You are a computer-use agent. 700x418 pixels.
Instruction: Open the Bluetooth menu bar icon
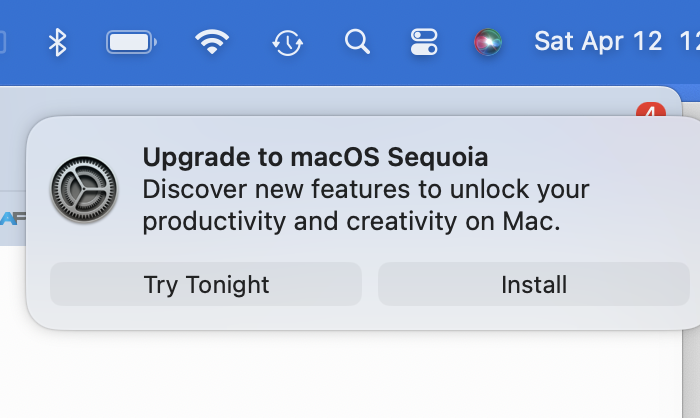click(x=57, y=42)
